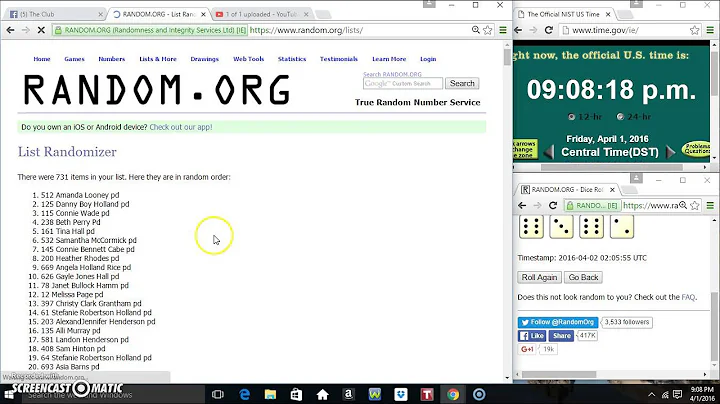The height and width of the screenshot is (404, 720).
Task: Open the Login link
Action: [x=428, y=59]
